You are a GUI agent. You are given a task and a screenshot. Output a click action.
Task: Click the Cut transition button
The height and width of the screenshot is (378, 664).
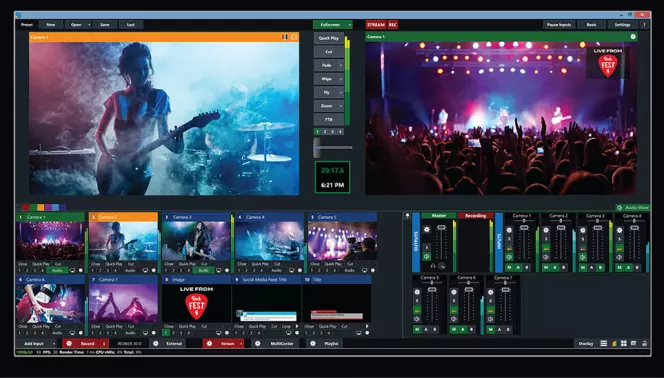329,52
